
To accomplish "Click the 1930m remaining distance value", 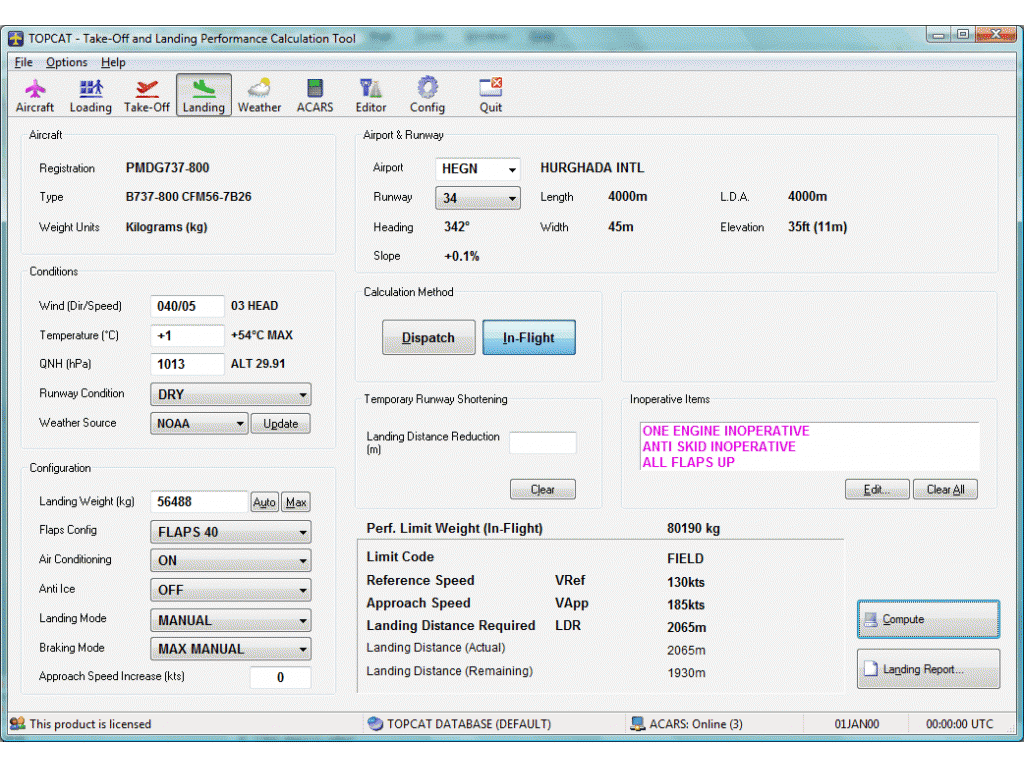I will [x=686, y=673].
